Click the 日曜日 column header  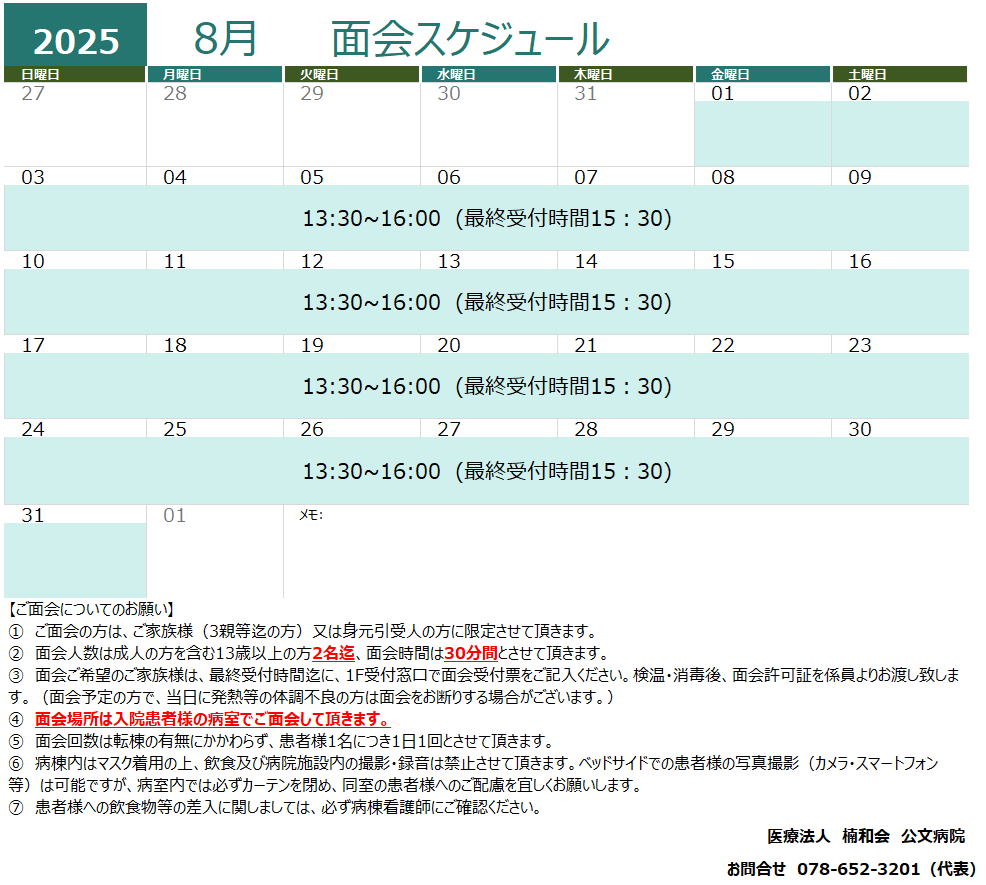74,74
